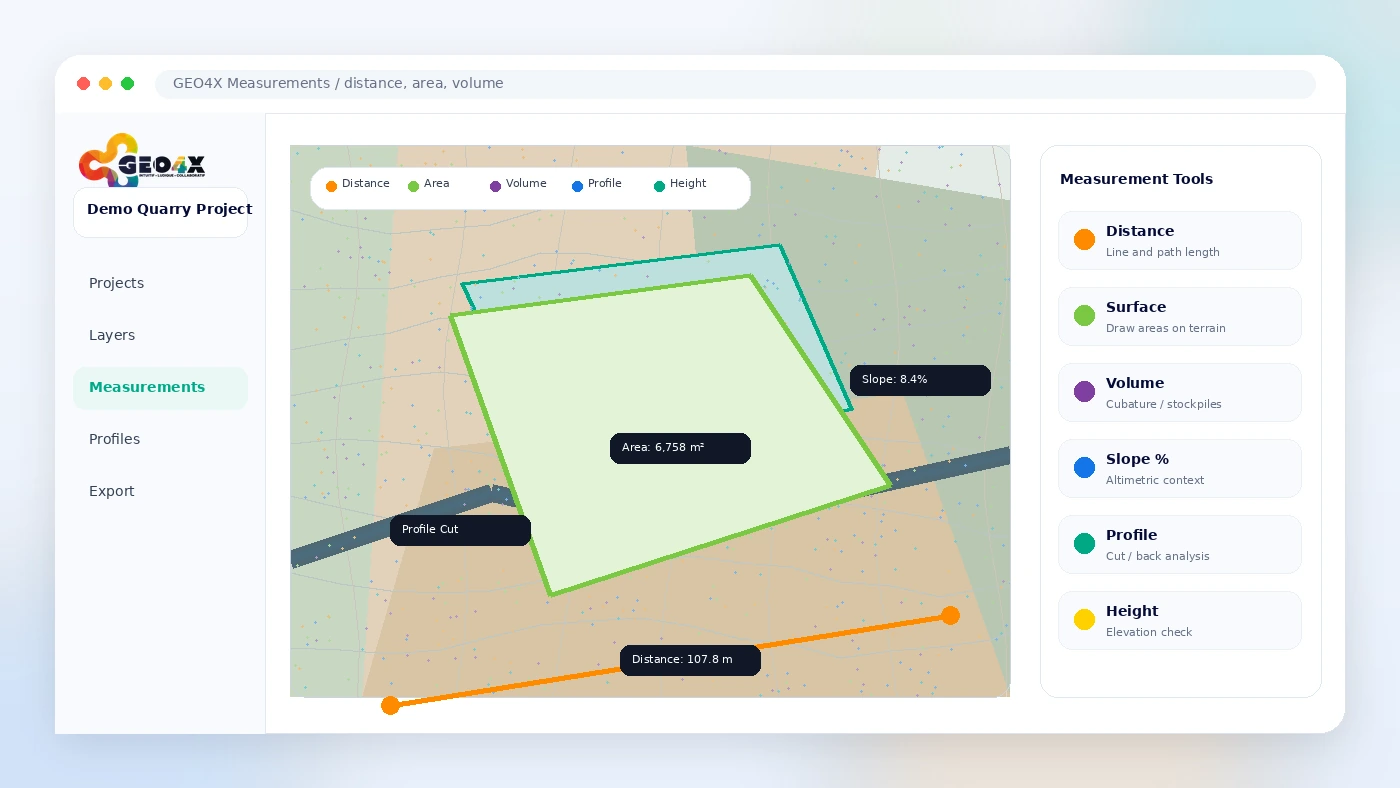Activate the Slope % tool card

tap(1180, 468)
